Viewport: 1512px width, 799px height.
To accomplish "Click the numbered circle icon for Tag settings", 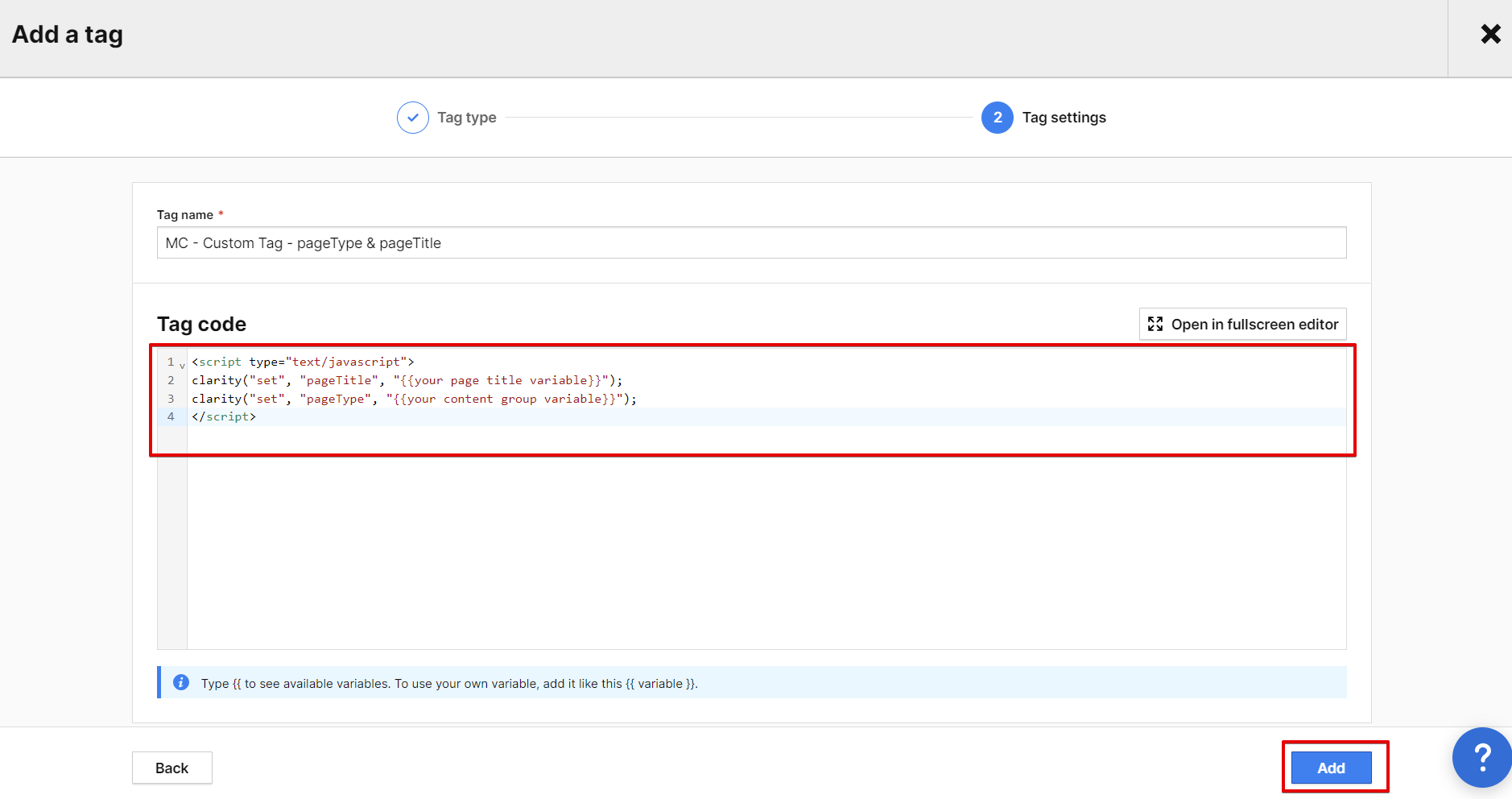I will click(x=997, y=117).
